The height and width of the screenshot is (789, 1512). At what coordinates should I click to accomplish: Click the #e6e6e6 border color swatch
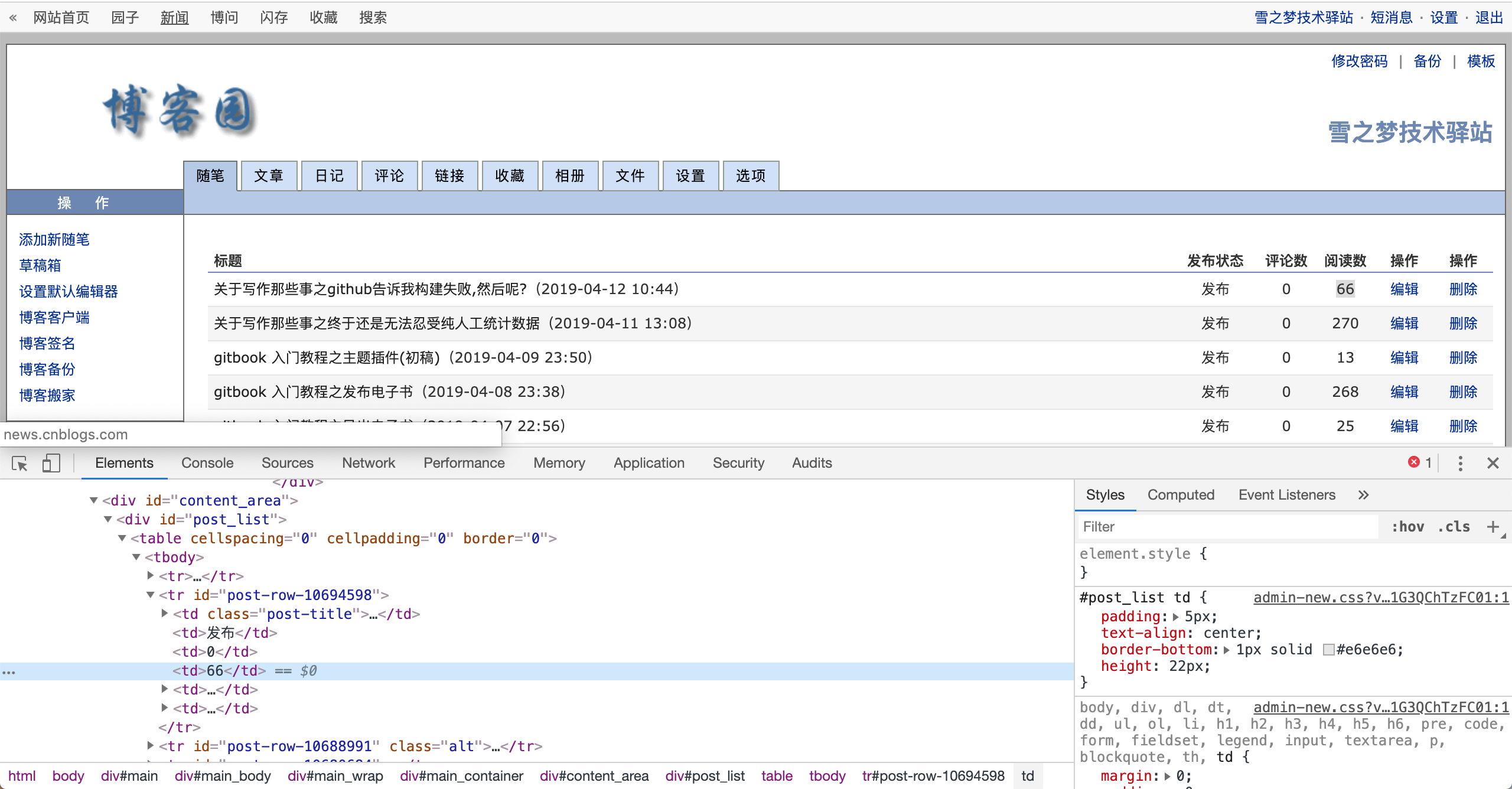(x=1328, y=650)
